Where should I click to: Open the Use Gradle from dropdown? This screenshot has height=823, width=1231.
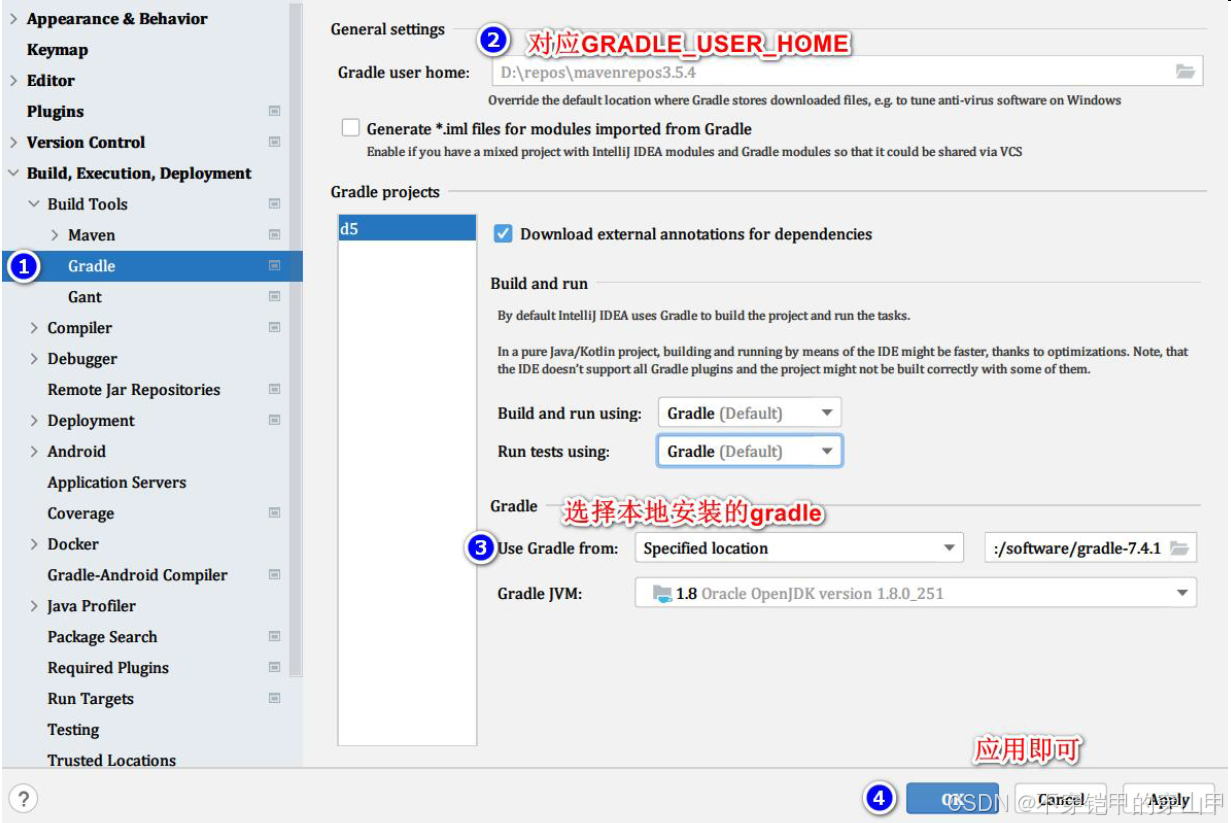click(x=799, y=548)
